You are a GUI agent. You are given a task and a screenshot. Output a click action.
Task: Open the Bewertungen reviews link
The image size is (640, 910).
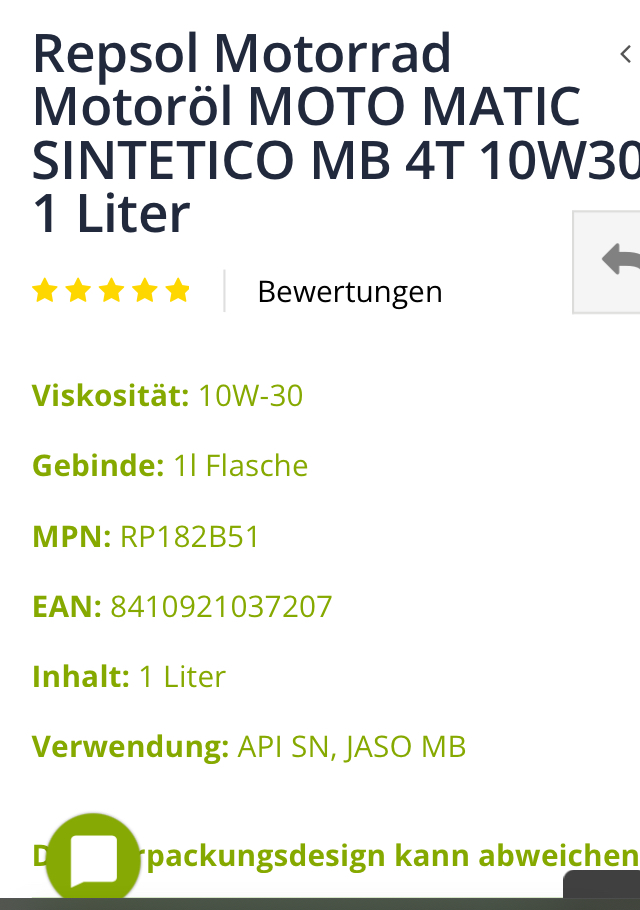(x=349, y=292)
